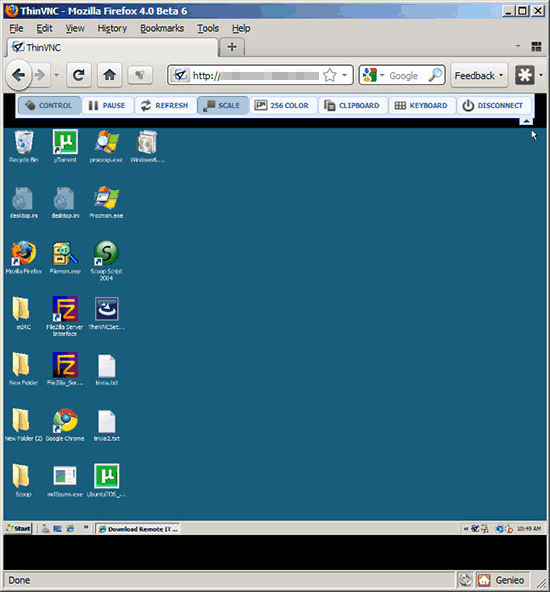Show the on-screen KEYBOARD
Viewport: 550px width, 592px height.
point(421,105)
